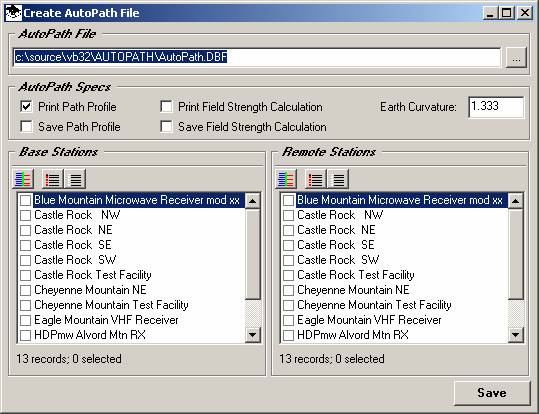The width and height of the screenshot is (539, 414).
Task: Tick Save Field Strength Calculation
Action: tap(166, 127)
